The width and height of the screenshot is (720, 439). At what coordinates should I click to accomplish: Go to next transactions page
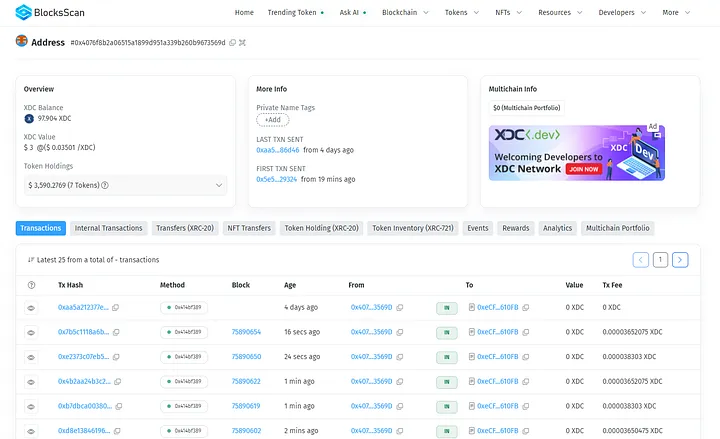click(x=680, y=260)
